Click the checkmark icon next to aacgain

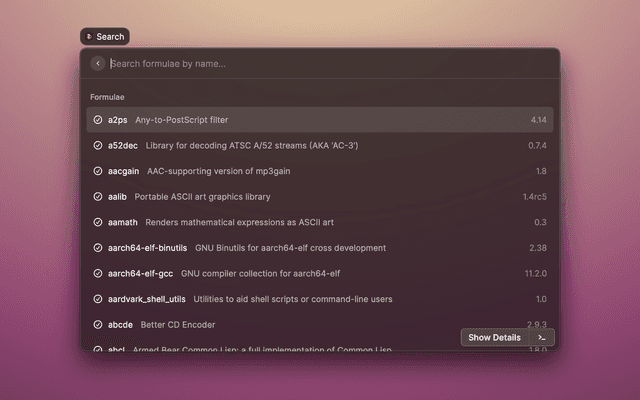pyautogui.click(x=98, y=171)
